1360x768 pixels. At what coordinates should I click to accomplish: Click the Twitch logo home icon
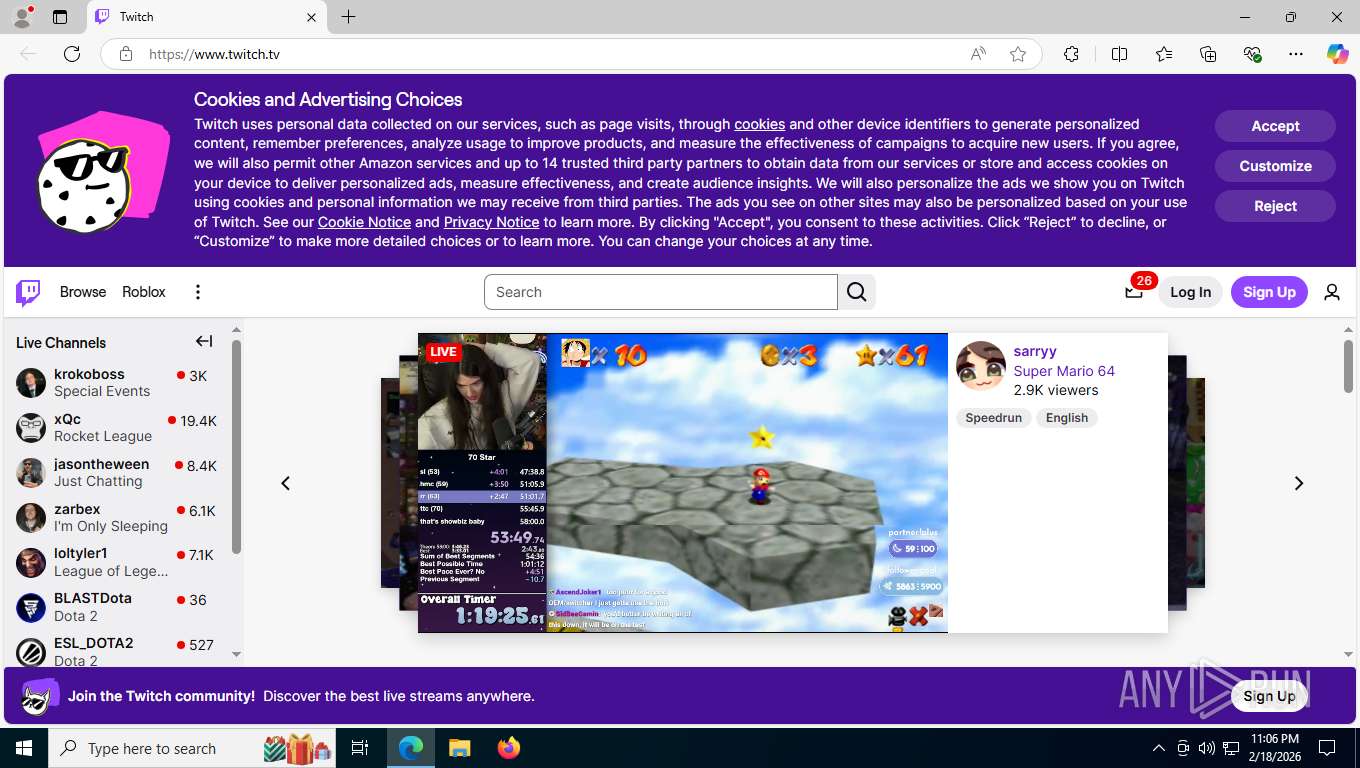click(x=28, y=292)
